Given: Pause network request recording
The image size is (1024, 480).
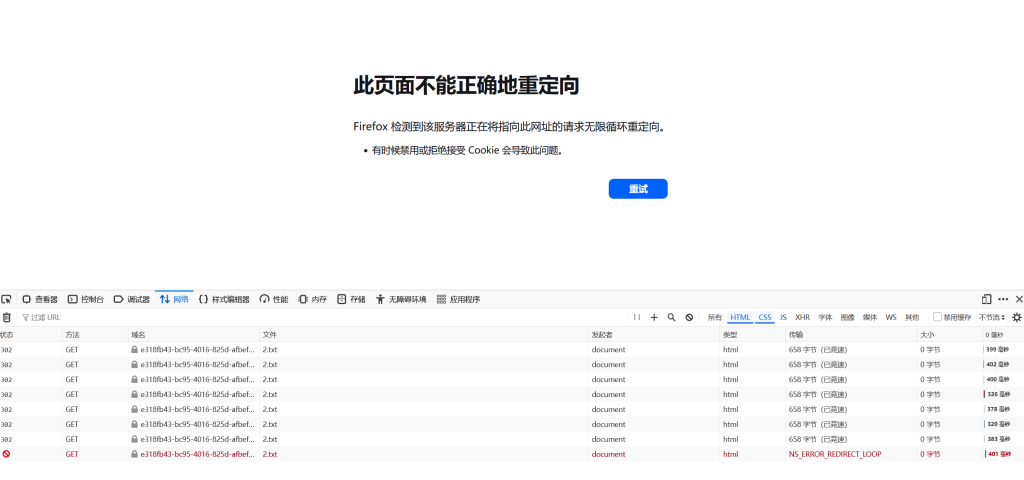Looking at the screenshot, I should pos(637,317).
